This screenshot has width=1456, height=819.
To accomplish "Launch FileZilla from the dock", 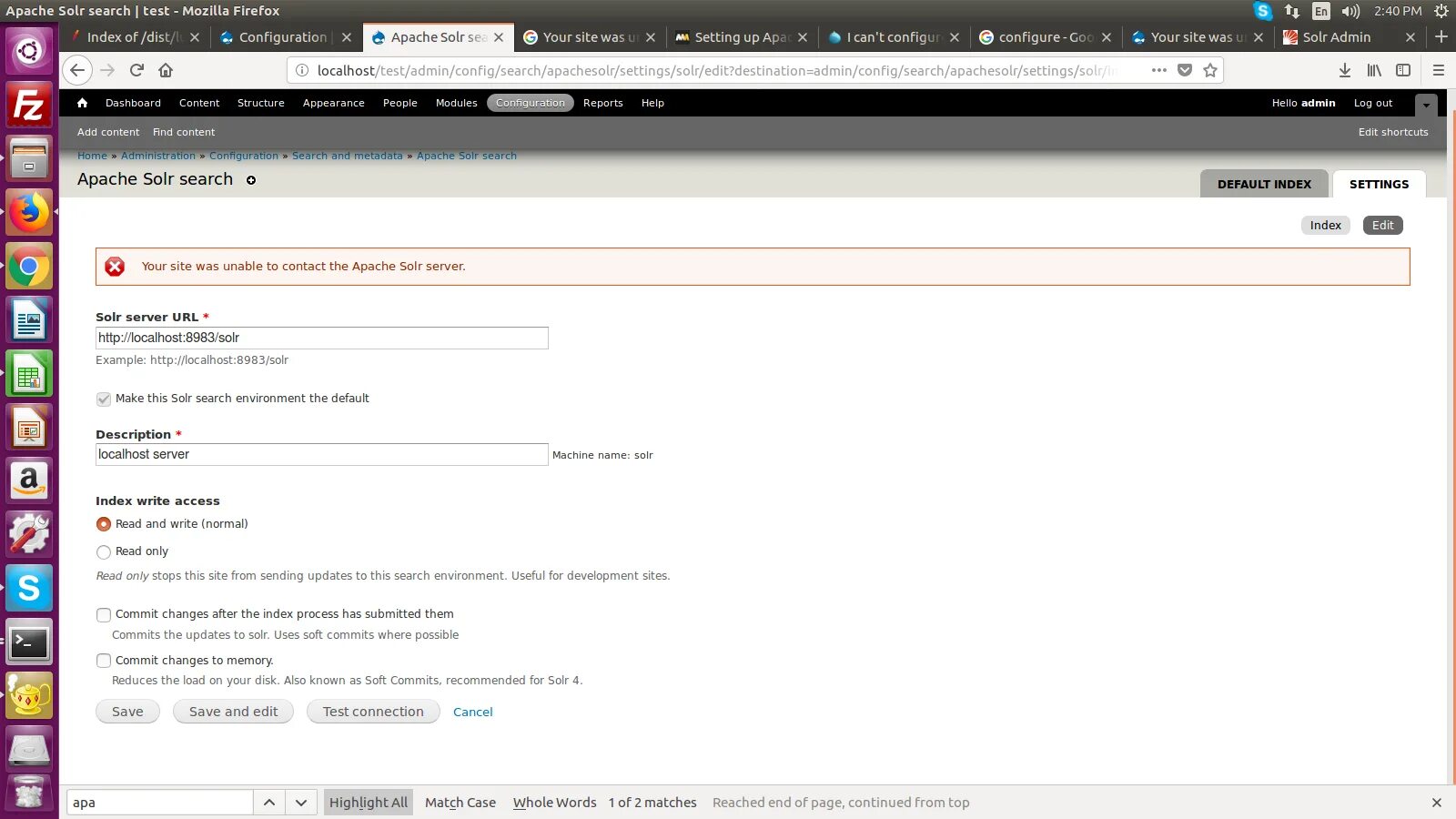I will pos(29,106).
